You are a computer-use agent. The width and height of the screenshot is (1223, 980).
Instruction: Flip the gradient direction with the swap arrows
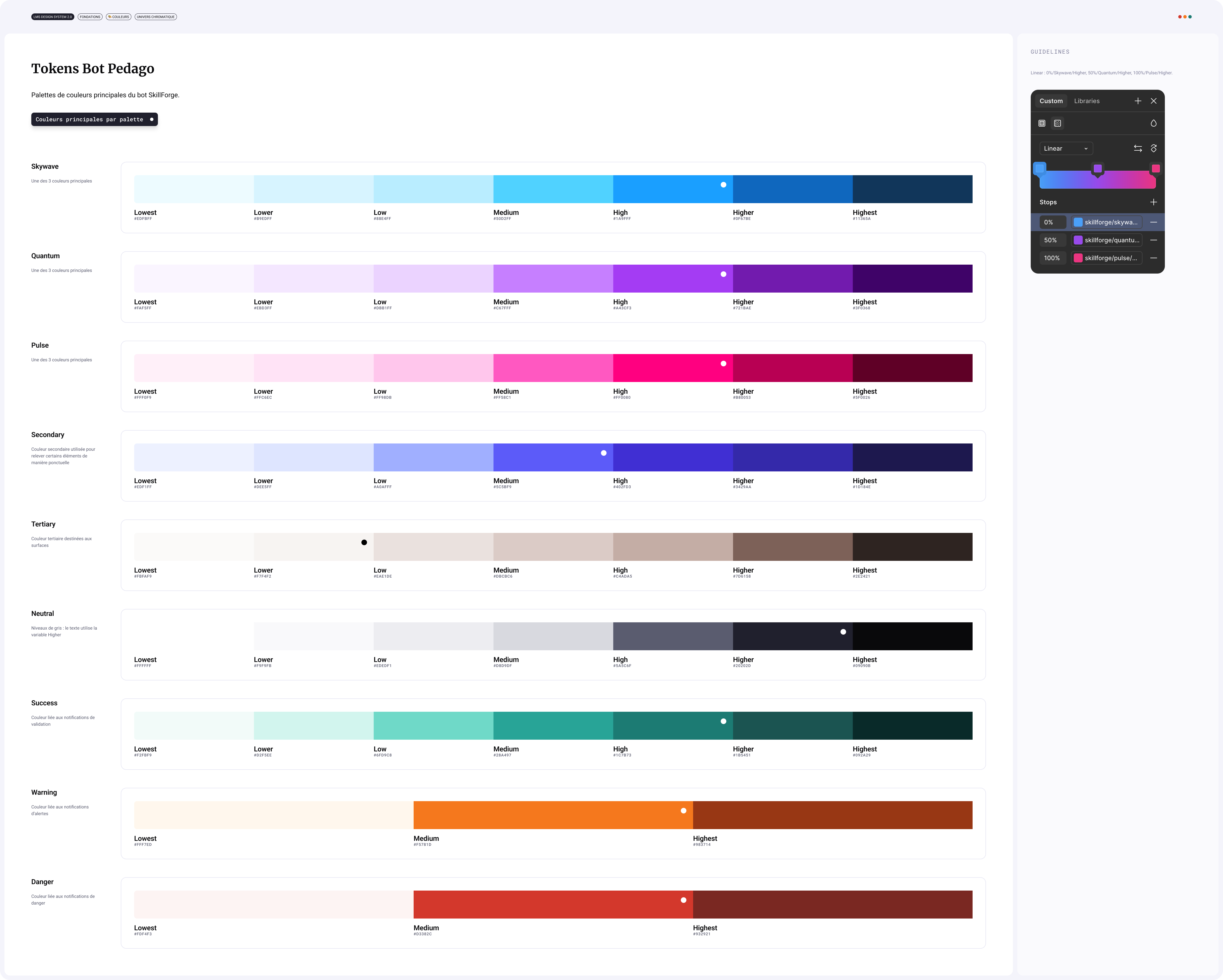[x=1139, y=149]
